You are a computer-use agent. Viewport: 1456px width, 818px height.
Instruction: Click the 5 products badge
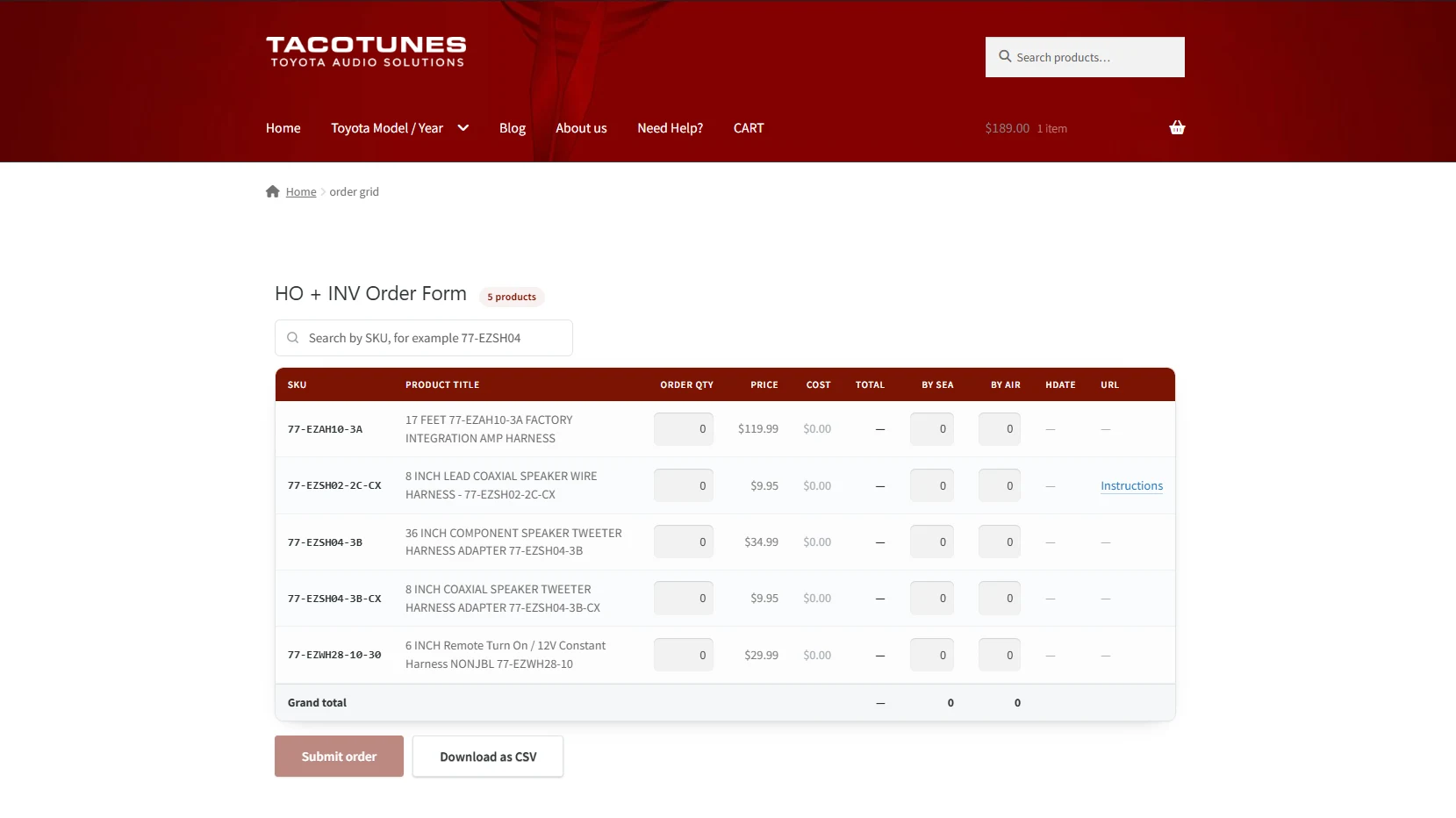pyautogui.click(x=512, y=297)
